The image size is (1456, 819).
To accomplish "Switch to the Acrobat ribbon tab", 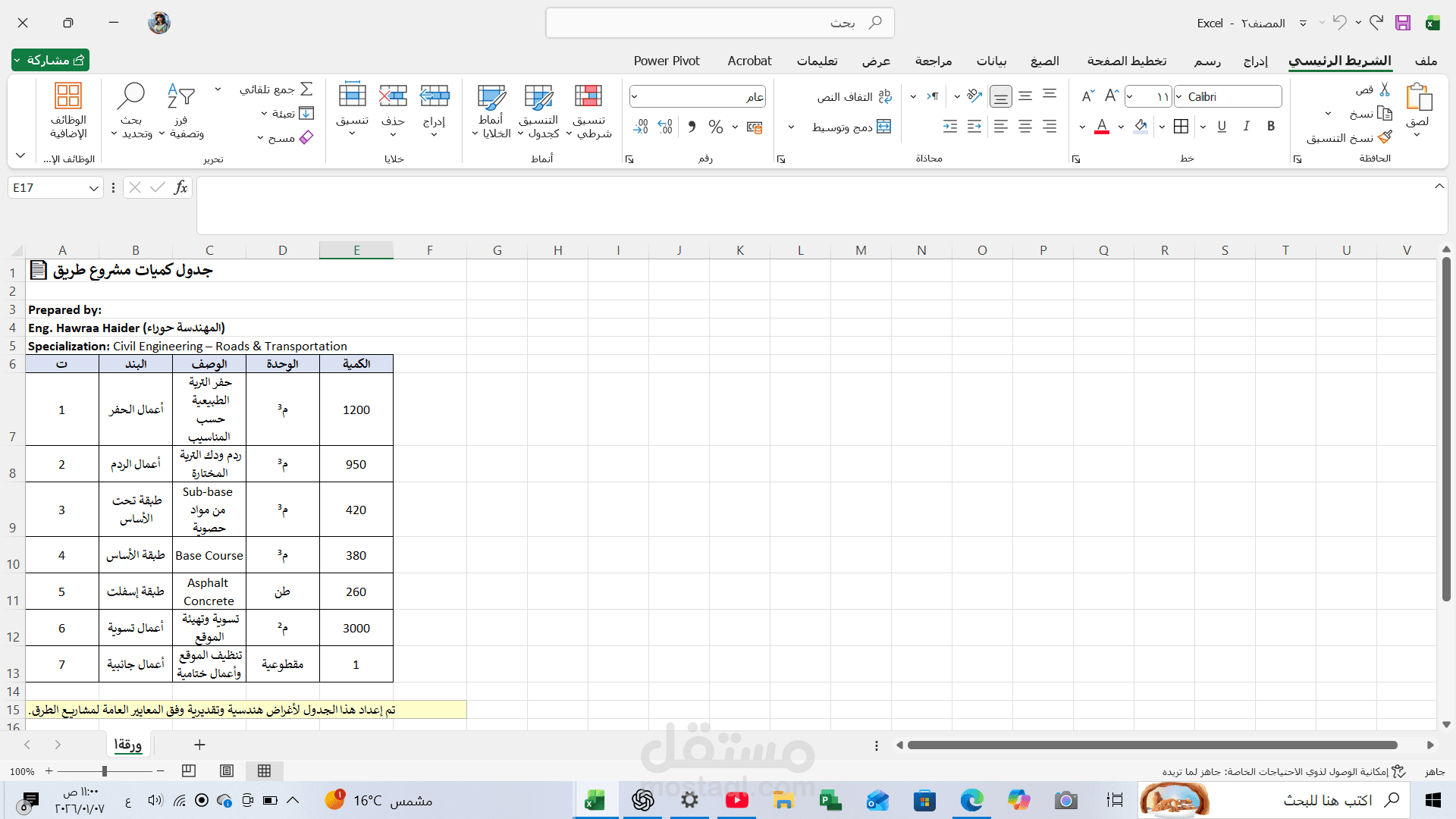I will [749, 61].
